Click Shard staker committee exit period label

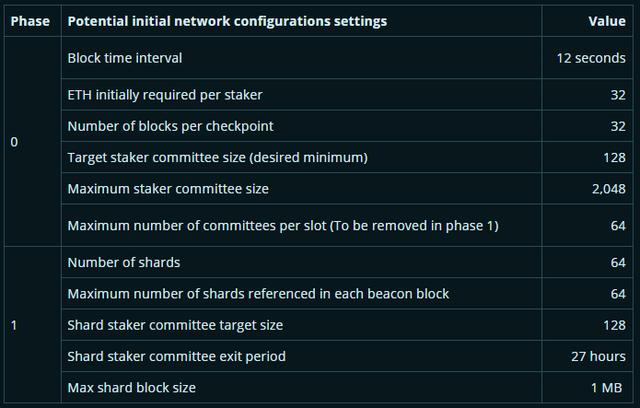tap(176, 356)
